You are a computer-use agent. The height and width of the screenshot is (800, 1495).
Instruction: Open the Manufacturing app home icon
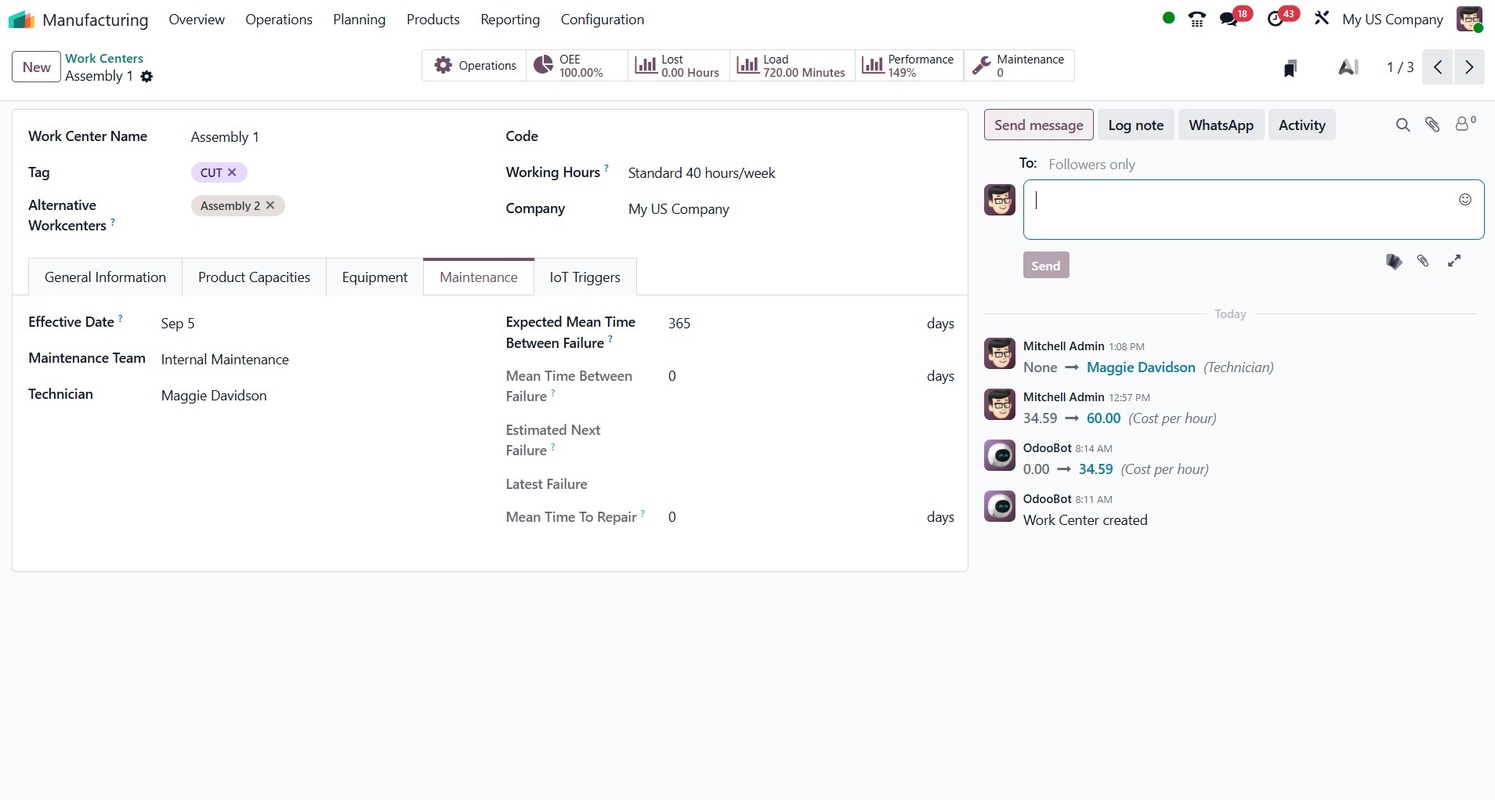(21, 19)
